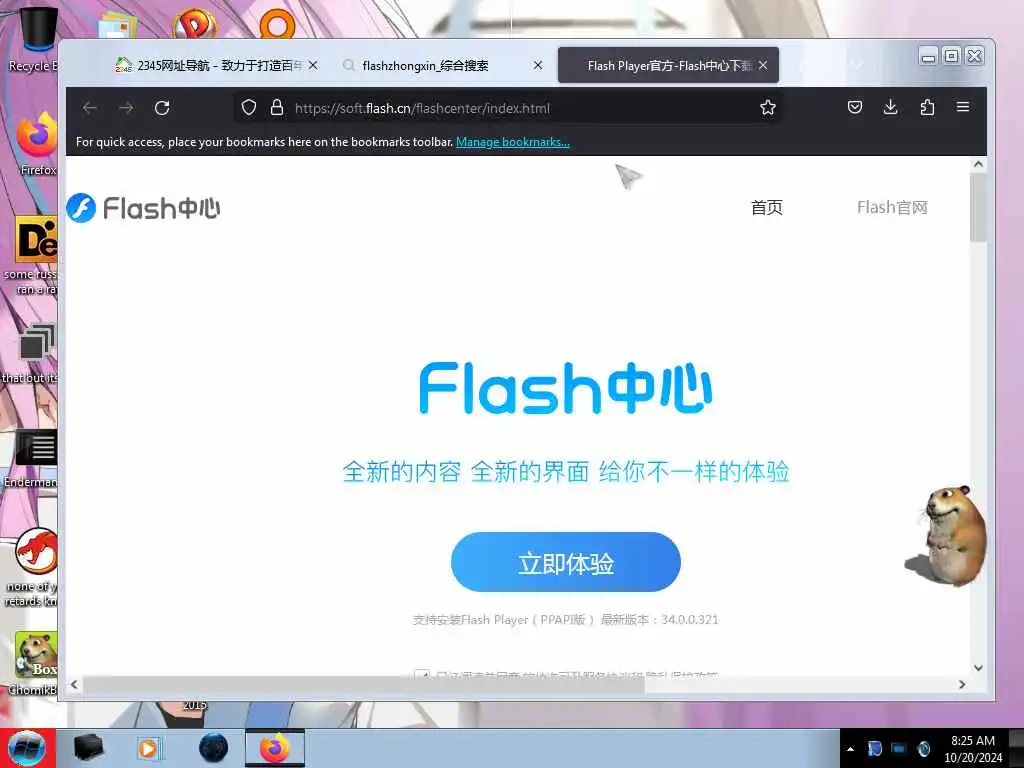Open the tracking protection shield icon
Screen dimensions: 1024x768
point(249,108)
